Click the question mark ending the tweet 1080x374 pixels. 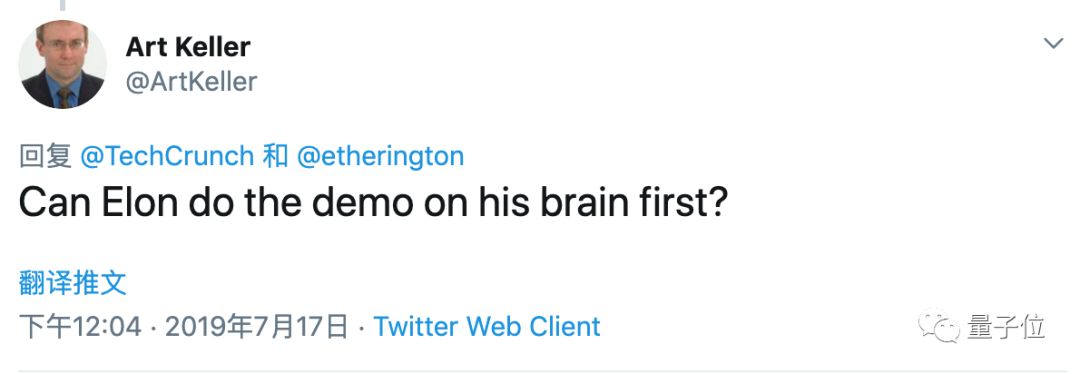[x=718, y=203]
